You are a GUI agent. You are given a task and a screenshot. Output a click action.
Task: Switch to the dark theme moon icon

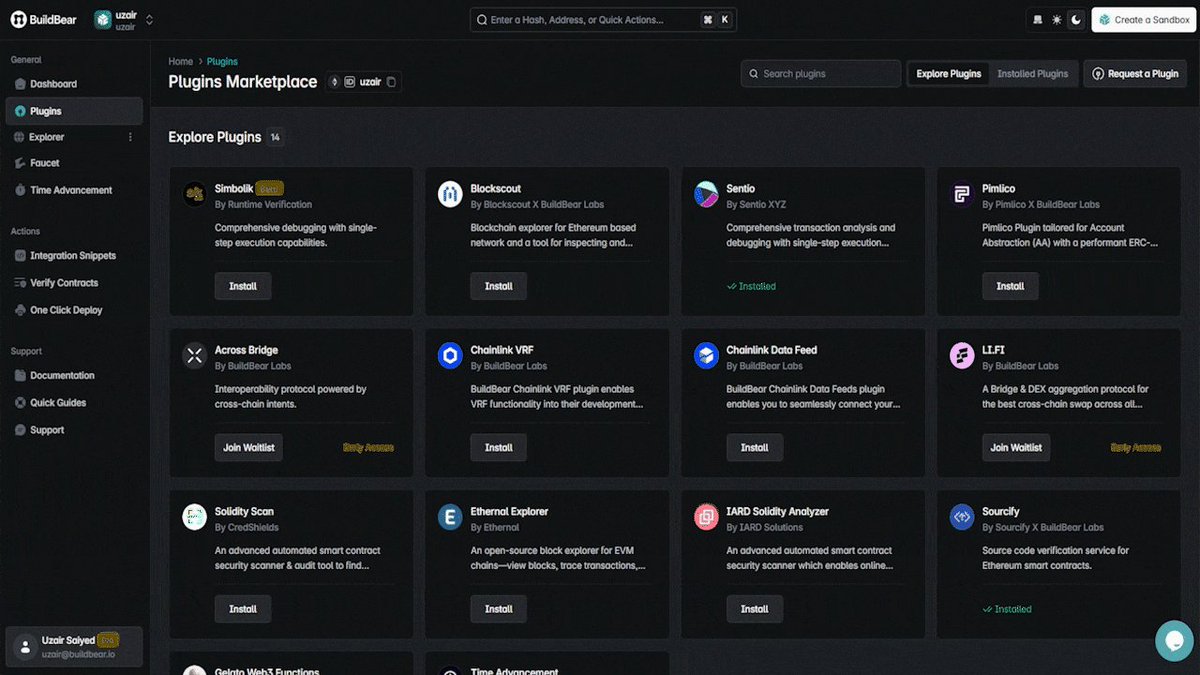(x=1076, y=20)
